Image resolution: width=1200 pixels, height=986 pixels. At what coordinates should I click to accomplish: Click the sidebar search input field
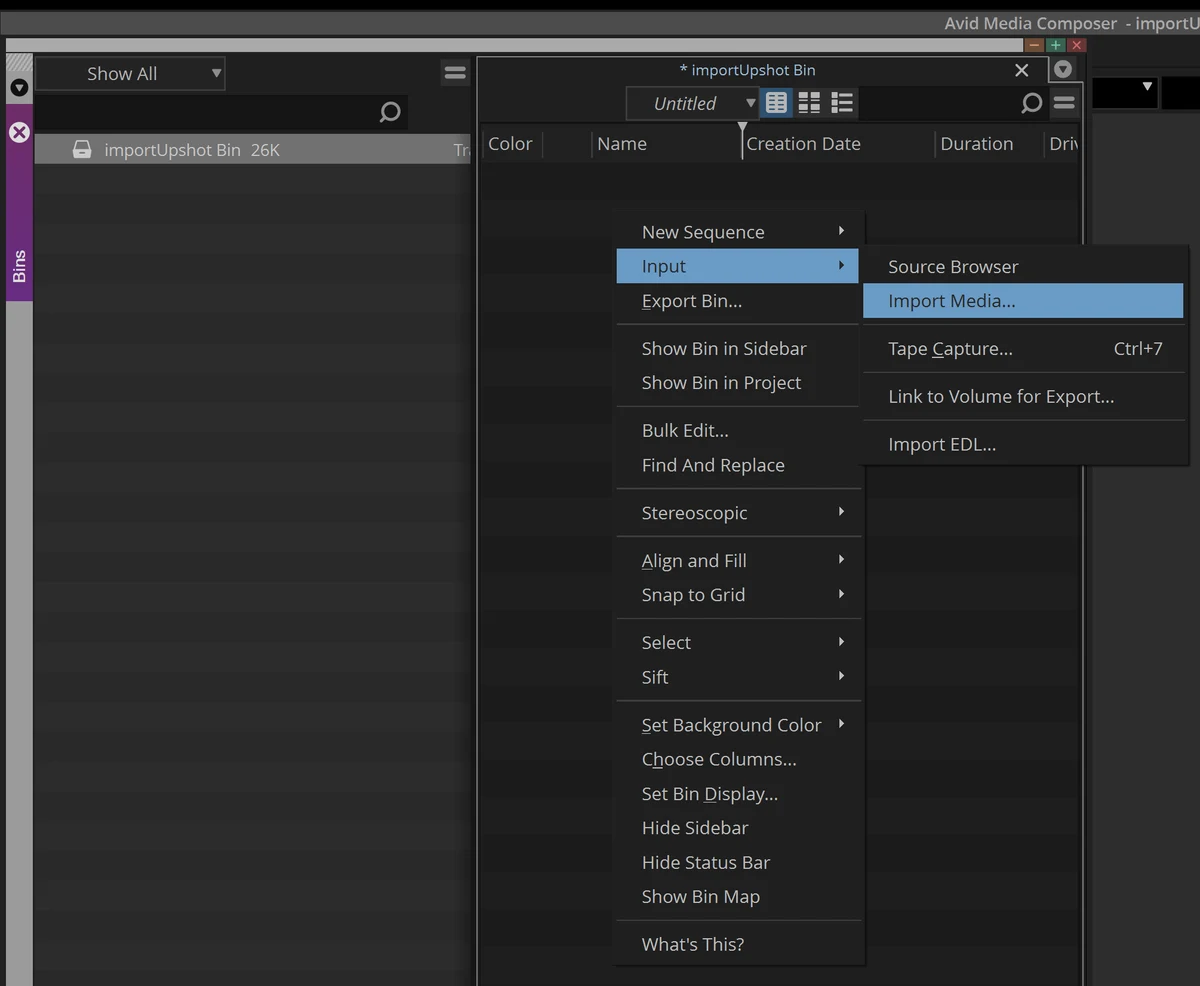(x=222, y=112)
